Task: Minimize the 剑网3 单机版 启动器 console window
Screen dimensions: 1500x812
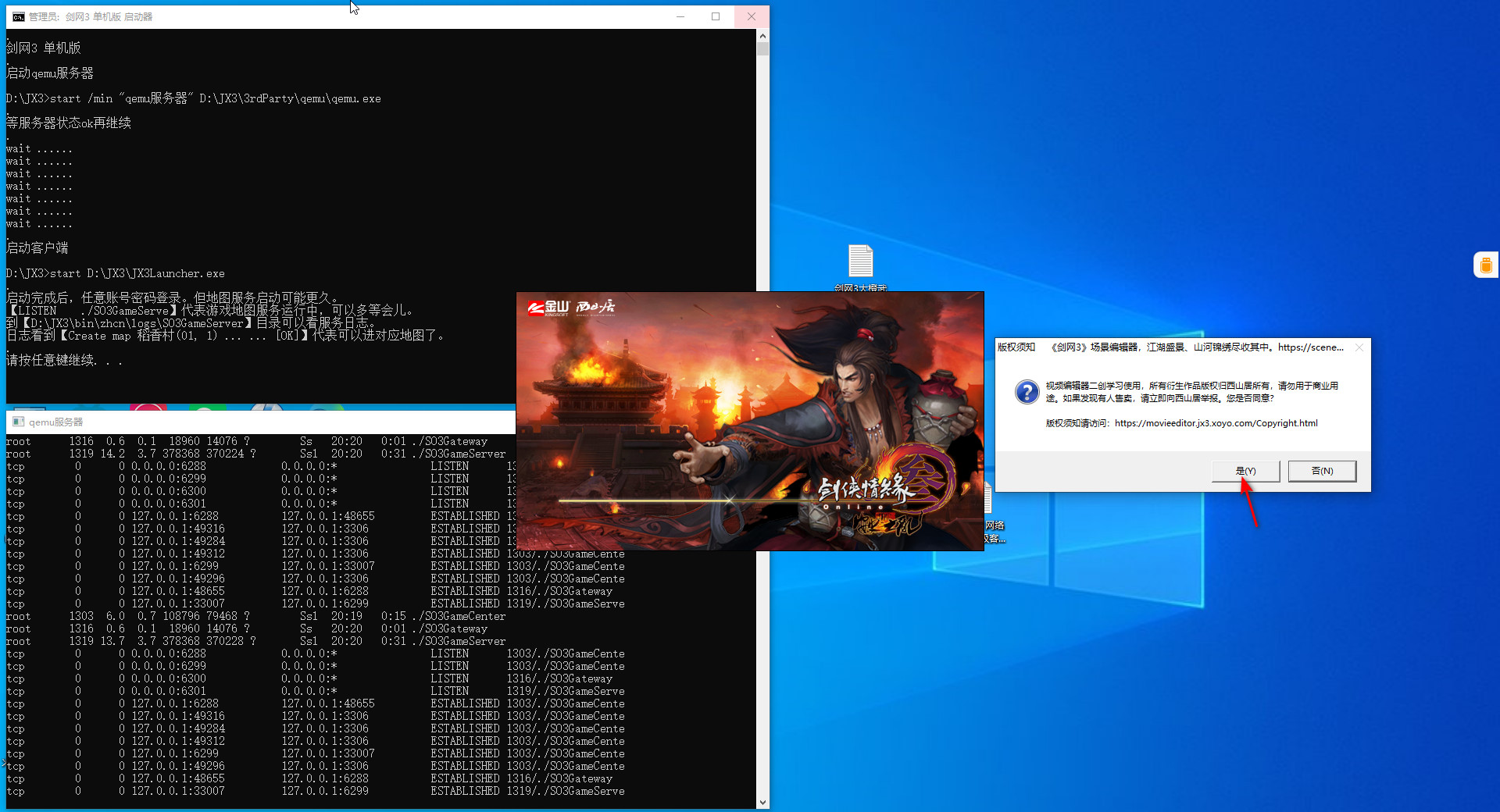Action: (680, 16)
